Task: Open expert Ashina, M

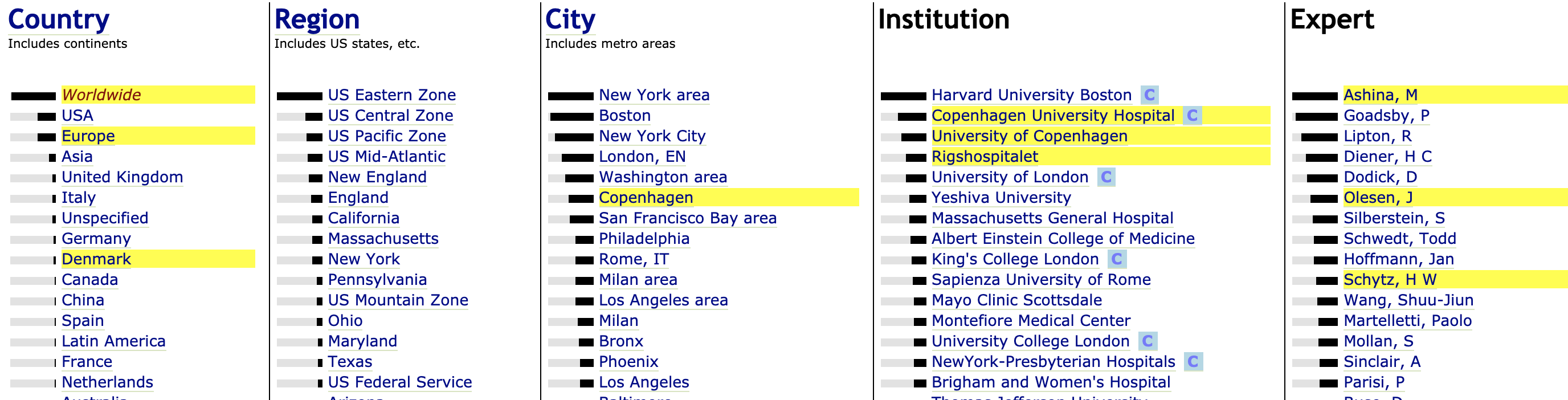Action: coord(1380,95)
